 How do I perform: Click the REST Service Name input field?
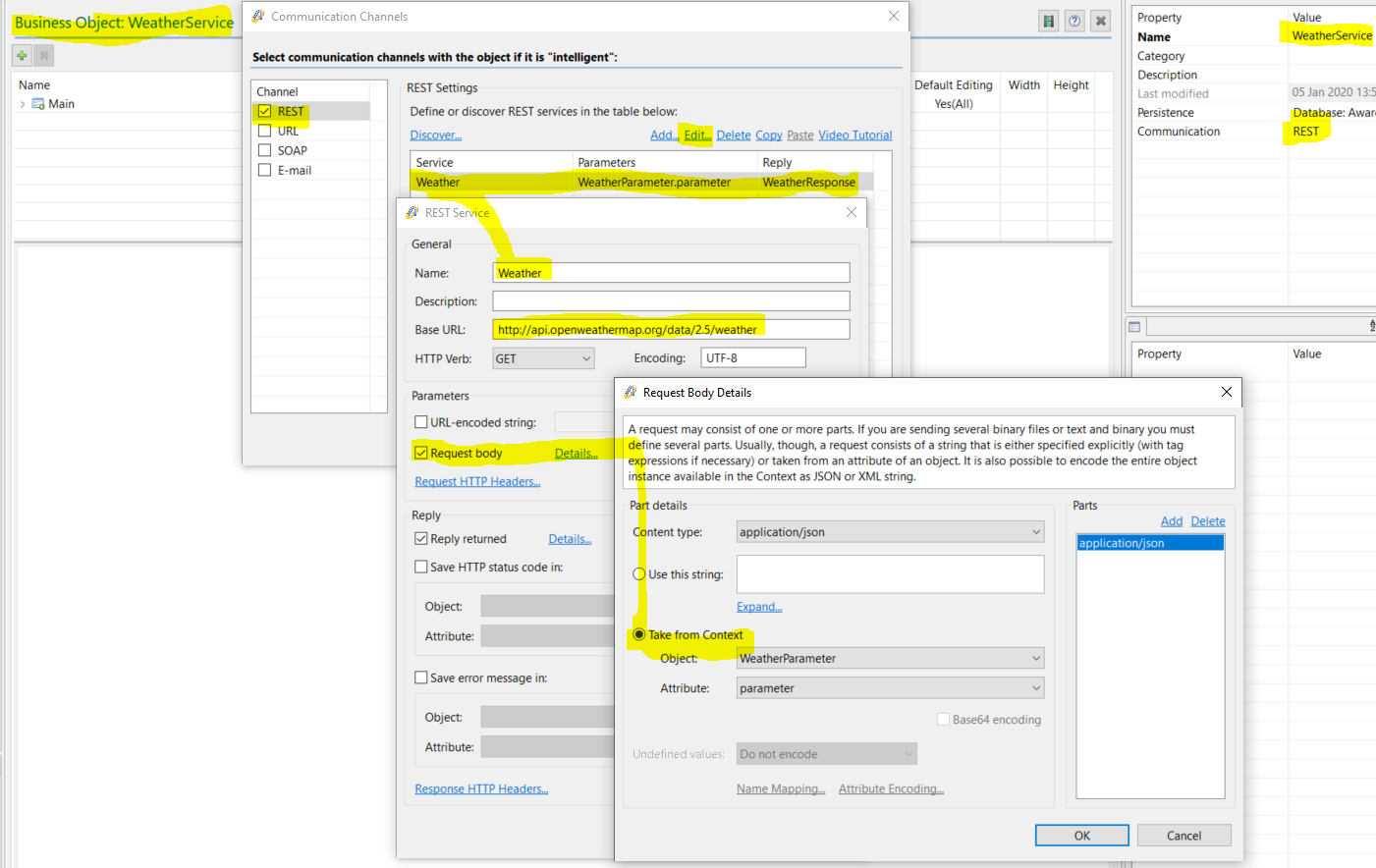[671, 273]
